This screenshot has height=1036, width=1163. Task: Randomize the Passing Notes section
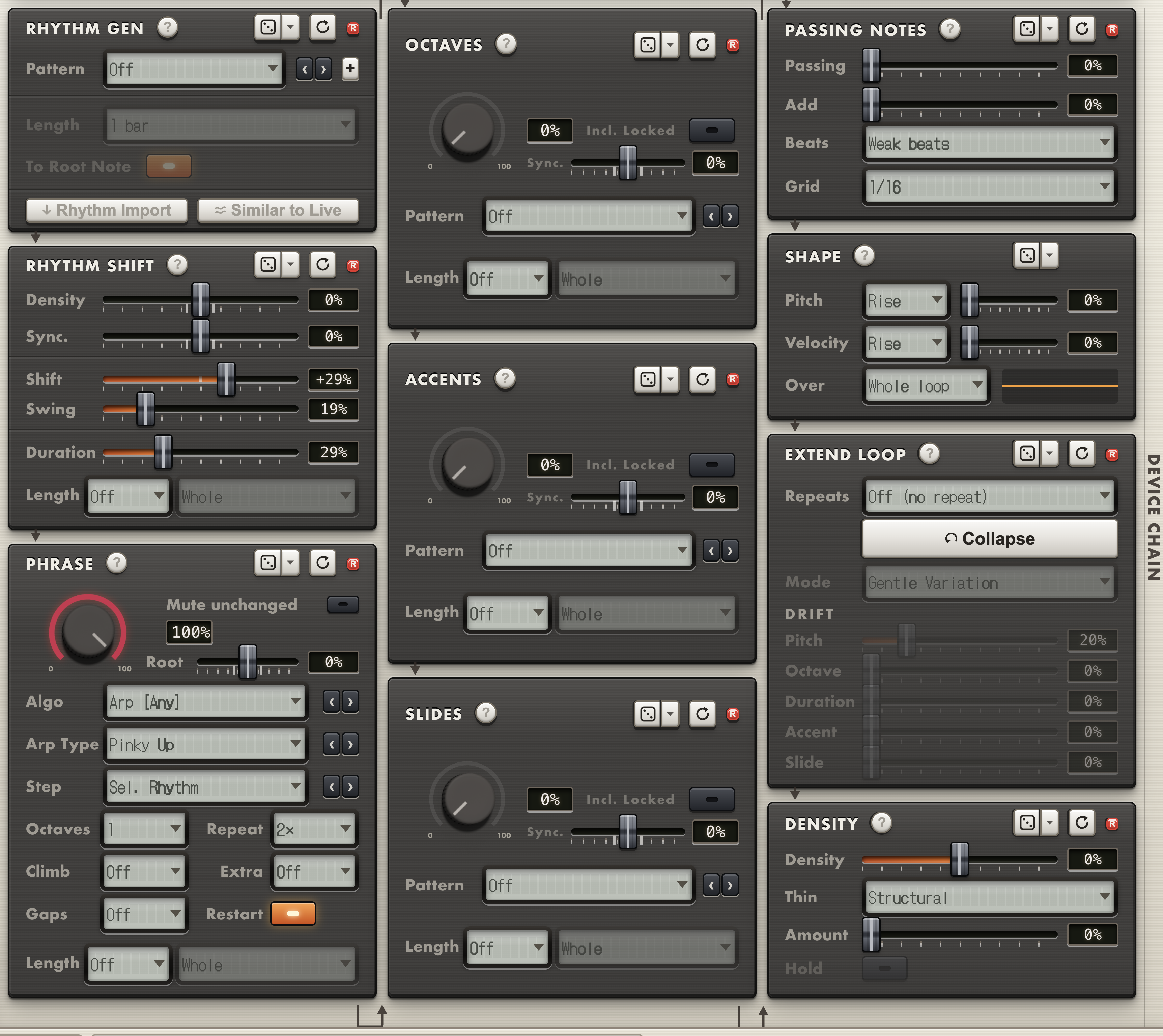point(1027,28)
